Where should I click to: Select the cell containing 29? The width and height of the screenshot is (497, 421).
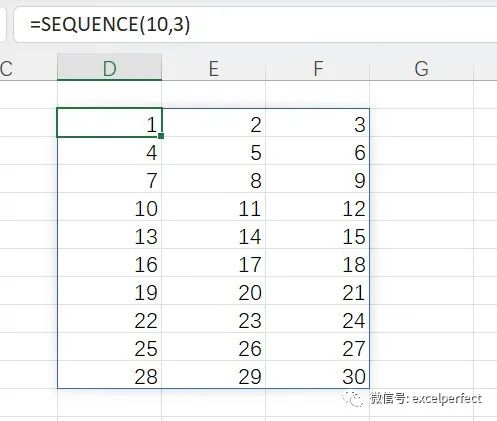click(x=214, y=375)
